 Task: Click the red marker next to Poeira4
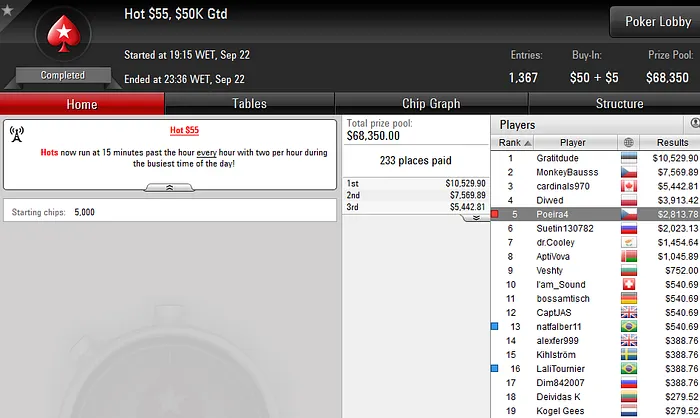coord(495,214)
